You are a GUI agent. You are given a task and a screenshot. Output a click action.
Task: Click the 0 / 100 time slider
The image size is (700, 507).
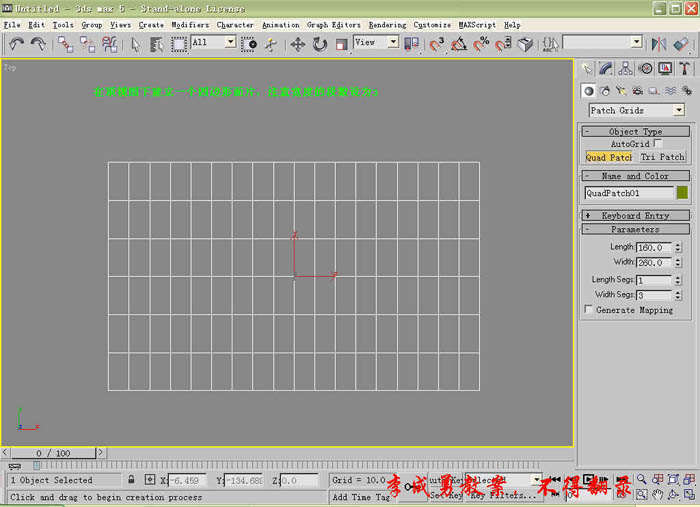(x=53, y=453)
